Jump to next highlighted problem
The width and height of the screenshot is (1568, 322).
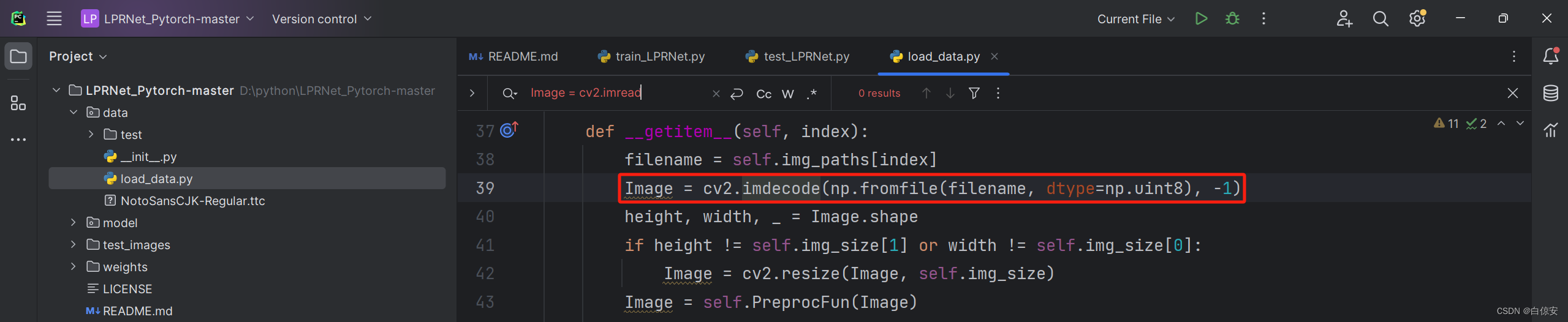tap(1520, 123)
